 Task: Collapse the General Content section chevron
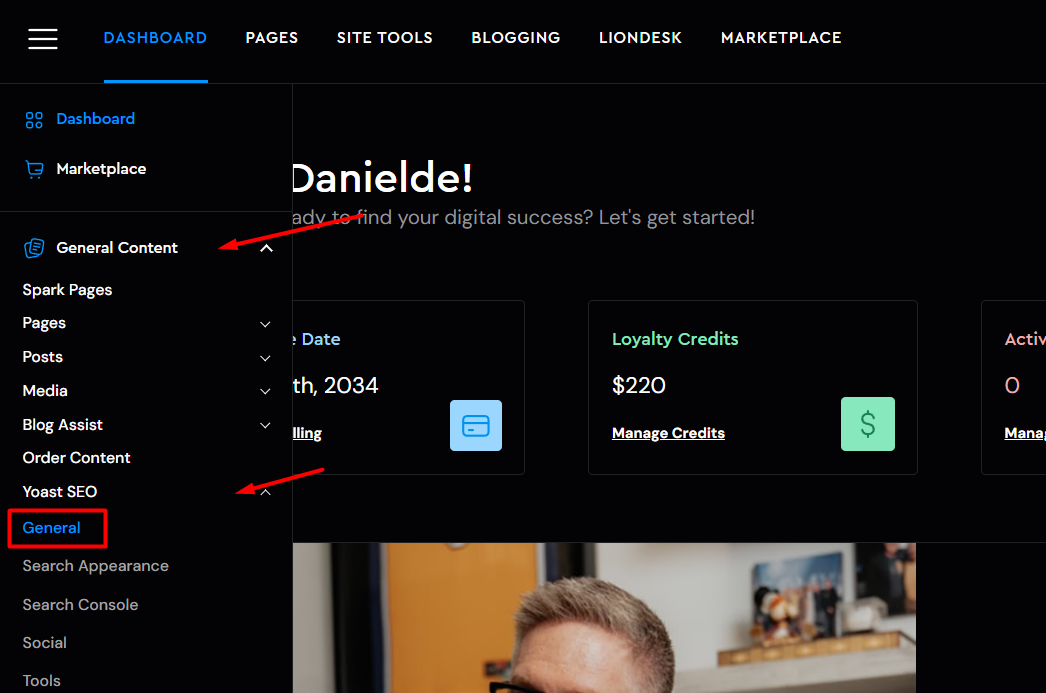(266, 248)
